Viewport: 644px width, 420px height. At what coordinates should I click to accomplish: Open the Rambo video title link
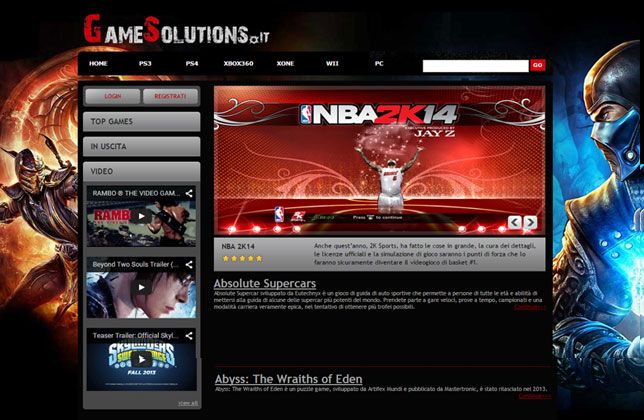pyautogui.click(x=136, y=193)
